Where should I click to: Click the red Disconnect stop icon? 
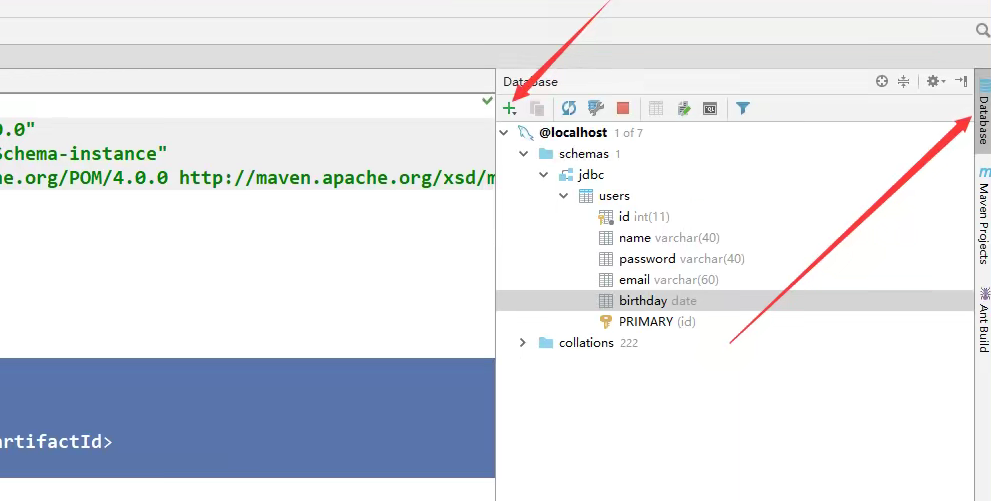[623, 109]
